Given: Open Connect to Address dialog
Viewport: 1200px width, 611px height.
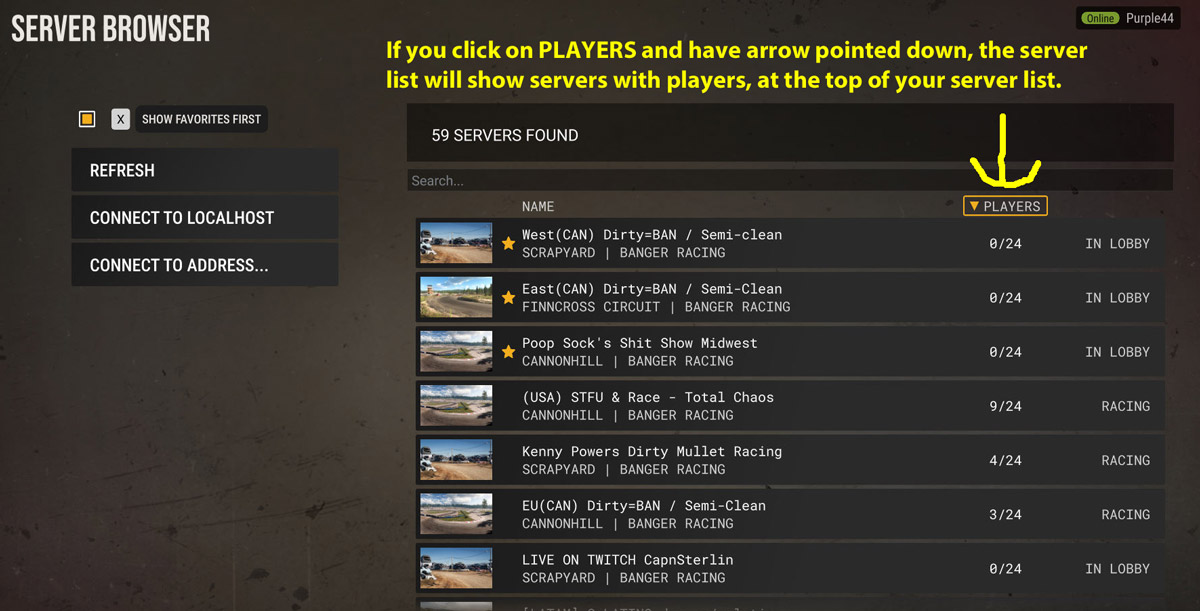Looking at the screenshot, I should click(x=205, y=265).
